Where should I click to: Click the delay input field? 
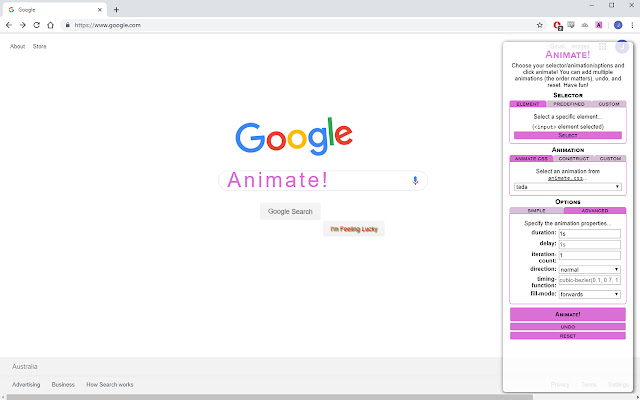(590, 244)
